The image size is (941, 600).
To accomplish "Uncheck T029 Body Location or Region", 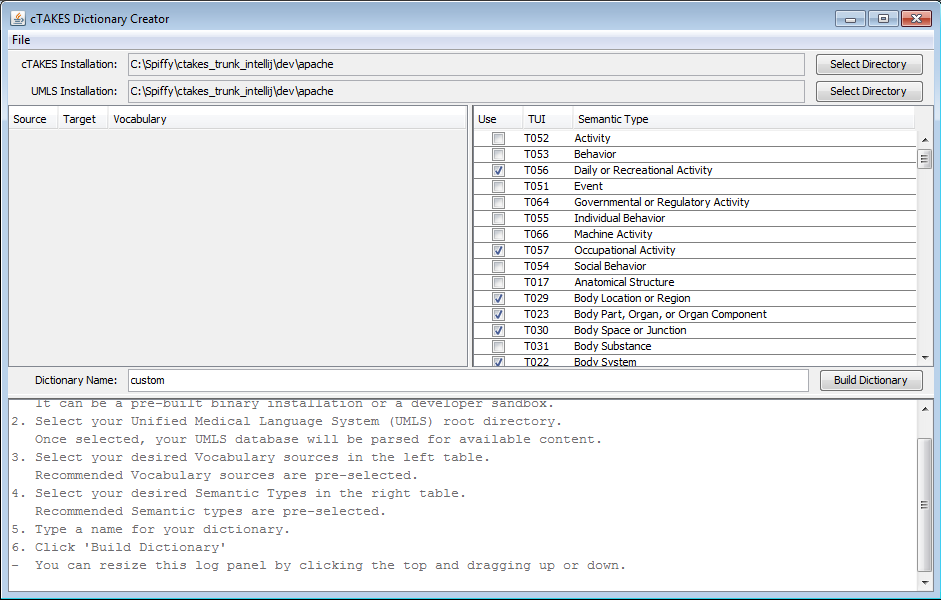I will pyautogui.click(x=498, y=299).
